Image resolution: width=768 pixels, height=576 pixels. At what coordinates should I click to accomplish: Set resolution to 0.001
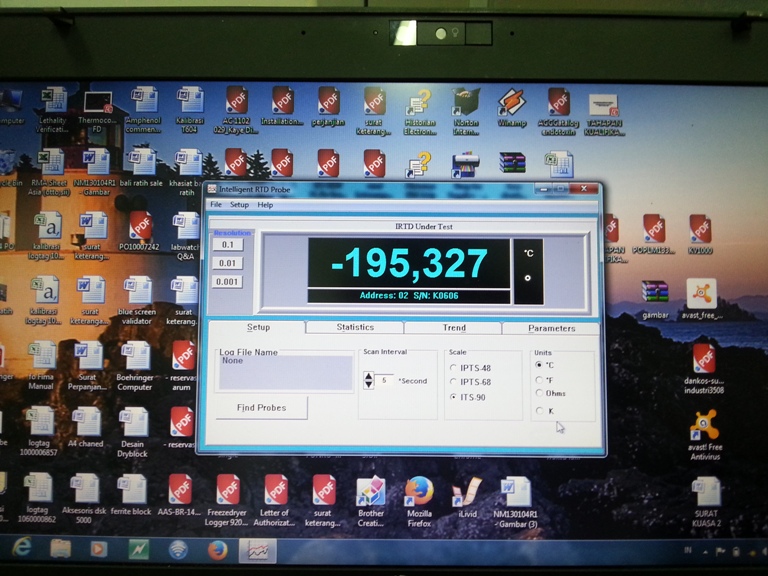[x=228, y=282]
